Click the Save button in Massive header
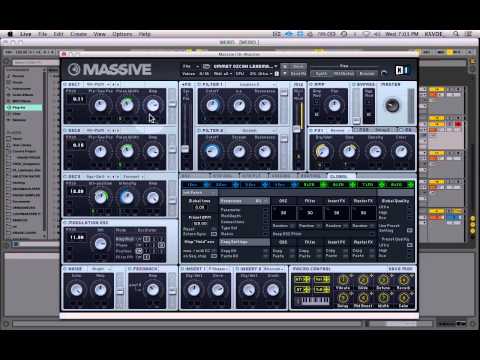This screenshot has height=360, width=480. [298, 66]
